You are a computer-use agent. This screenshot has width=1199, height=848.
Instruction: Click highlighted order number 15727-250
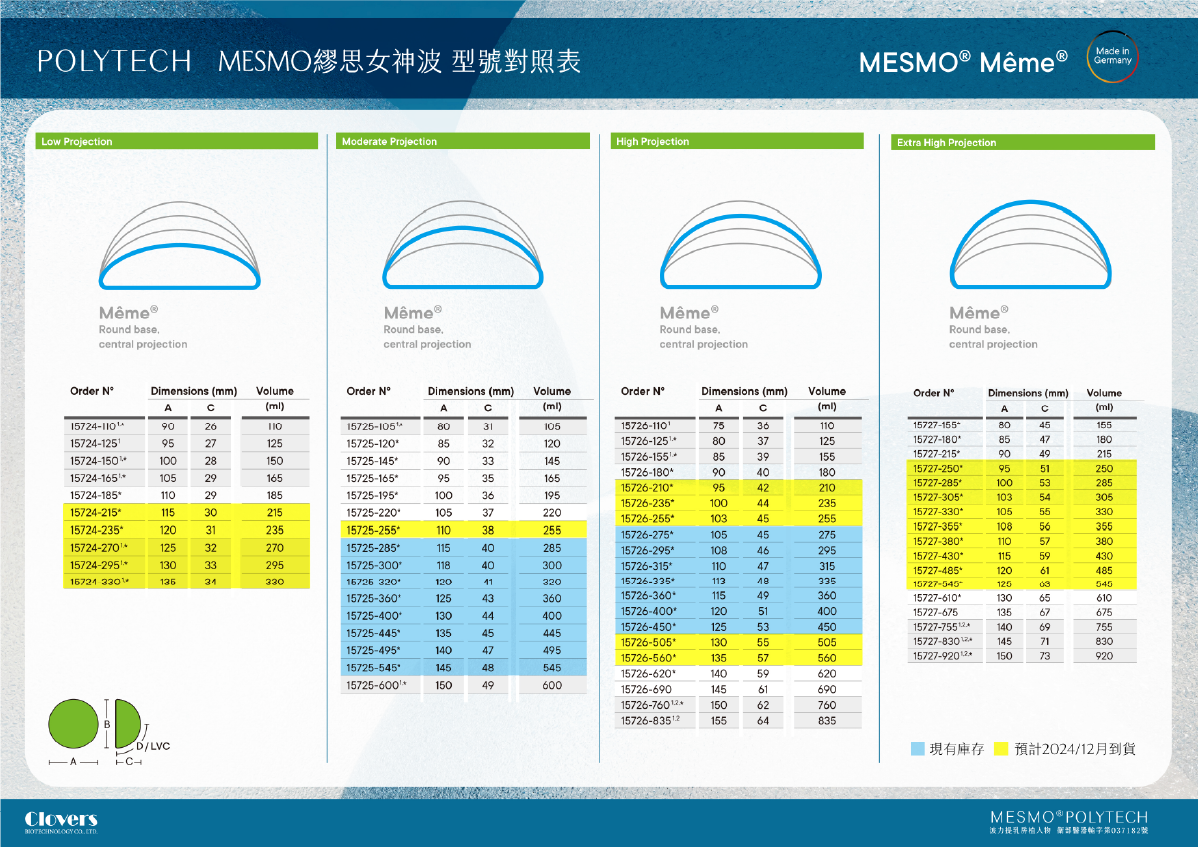[937, 469]
